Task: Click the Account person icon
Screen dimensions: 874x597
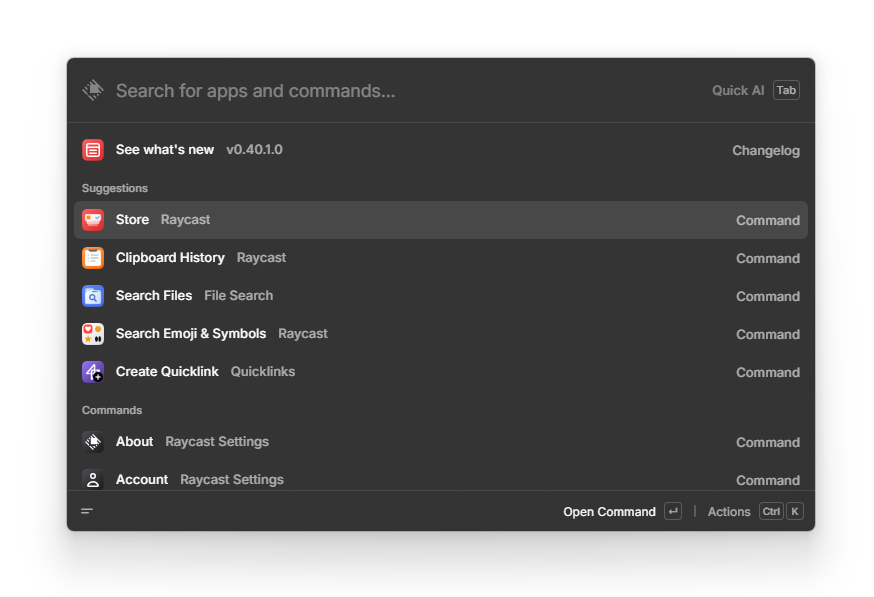Action: point(93,479)
